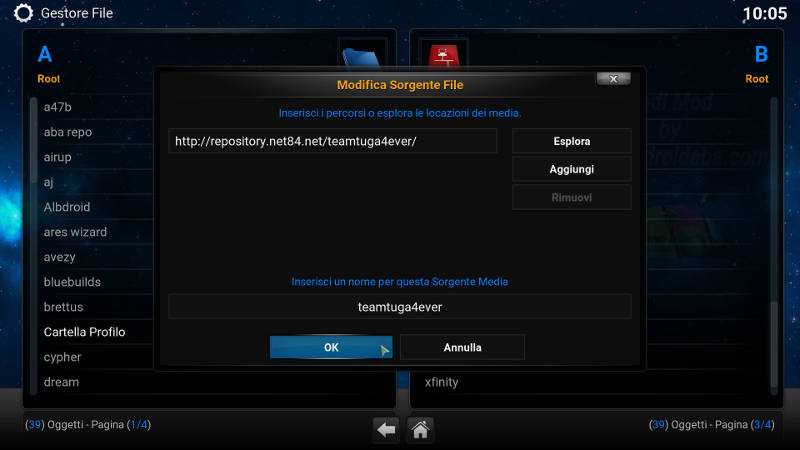
Task: Click the Aggiungi button
Action: 571,169
